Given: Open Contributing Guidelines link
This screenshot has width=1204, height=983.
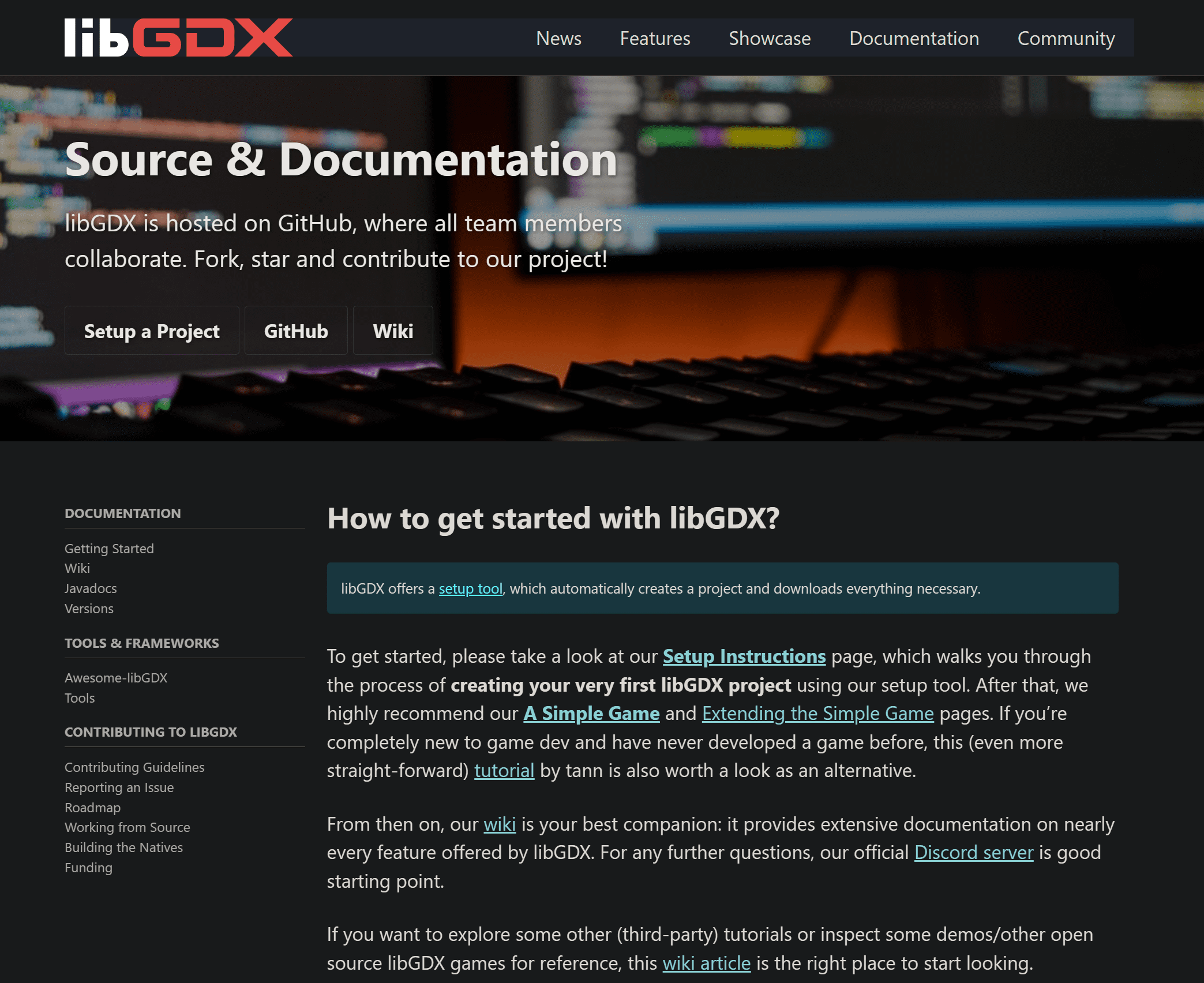Looking at the screenshot, I should [x=134, y=767].
